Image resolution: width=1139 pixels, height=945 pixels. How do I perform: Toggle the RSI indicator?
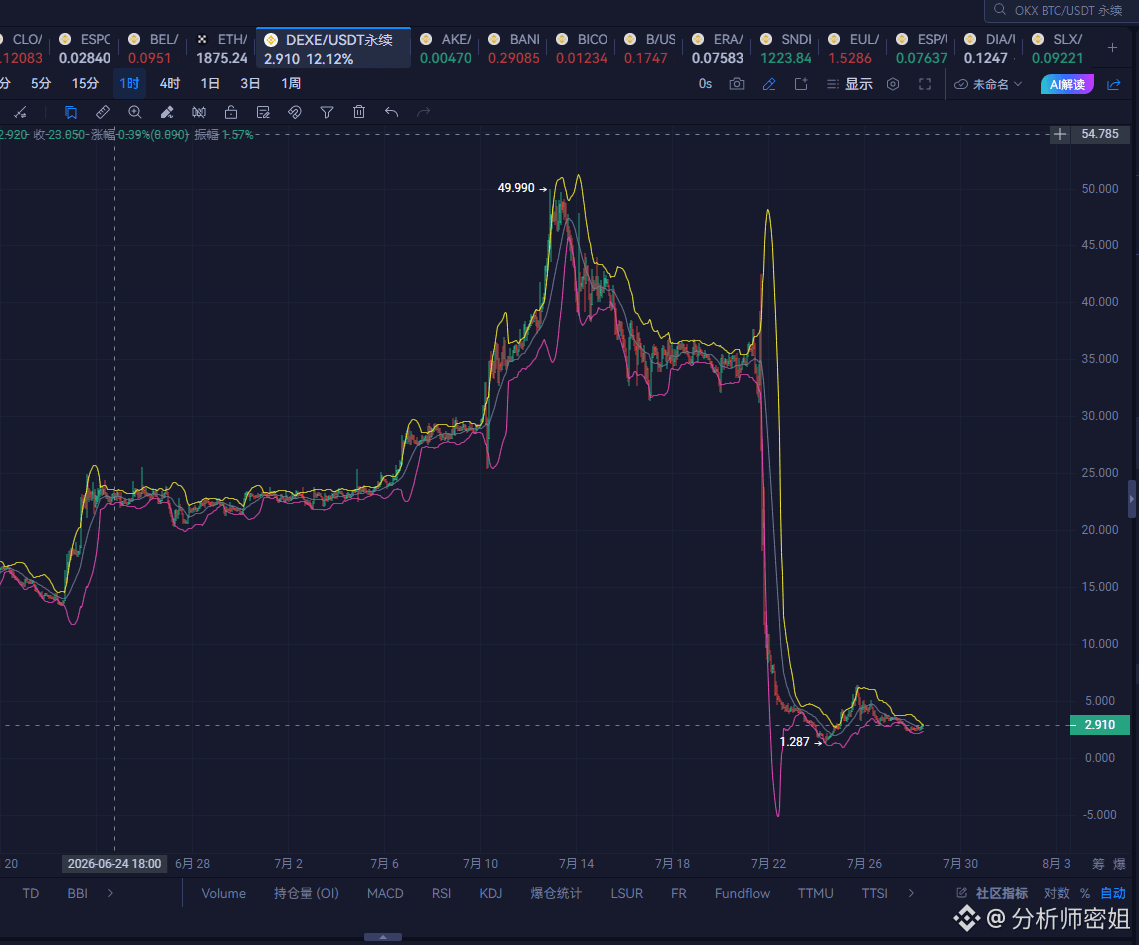[442, 893]
